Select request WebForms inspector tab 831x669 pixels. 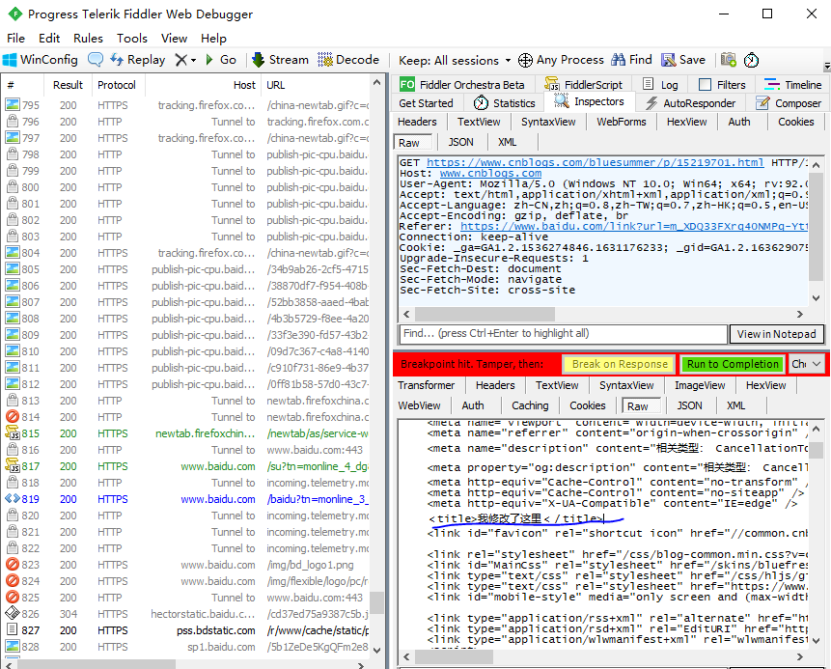coord(621,121)
